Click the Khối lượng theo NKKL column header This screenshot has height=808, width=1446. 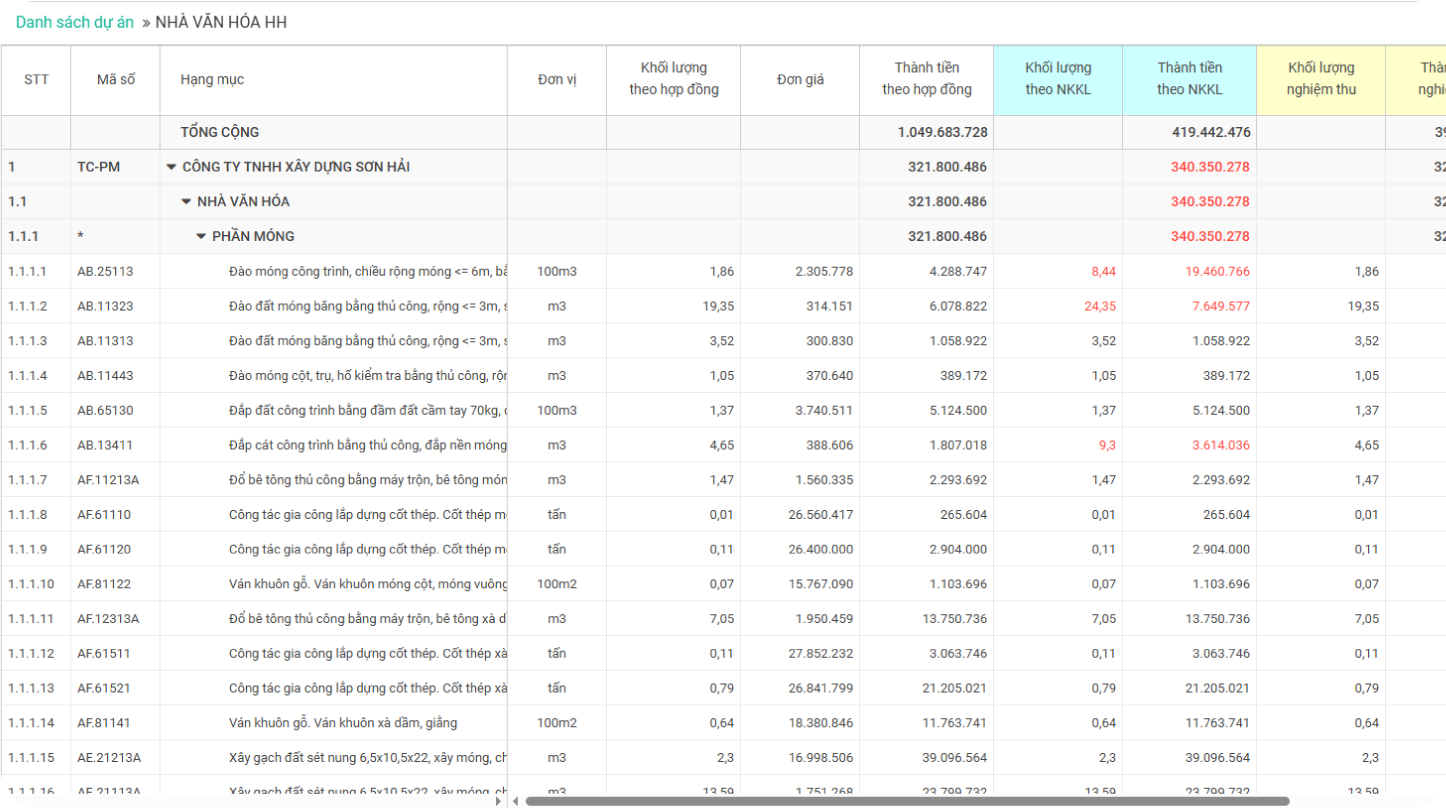click(1058, 79)
